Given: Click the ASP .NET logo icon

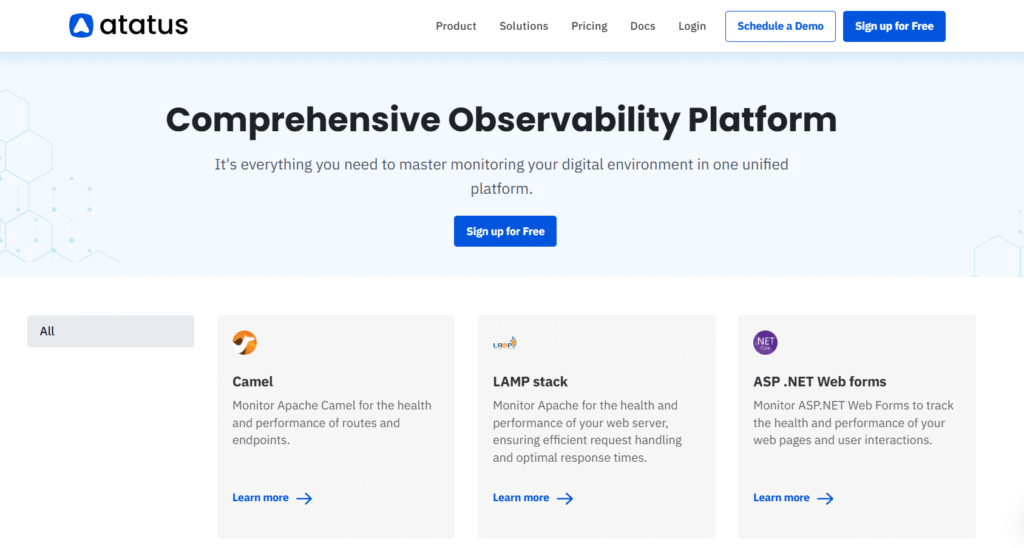Looking at the screenshot, I should pos(765,343).
